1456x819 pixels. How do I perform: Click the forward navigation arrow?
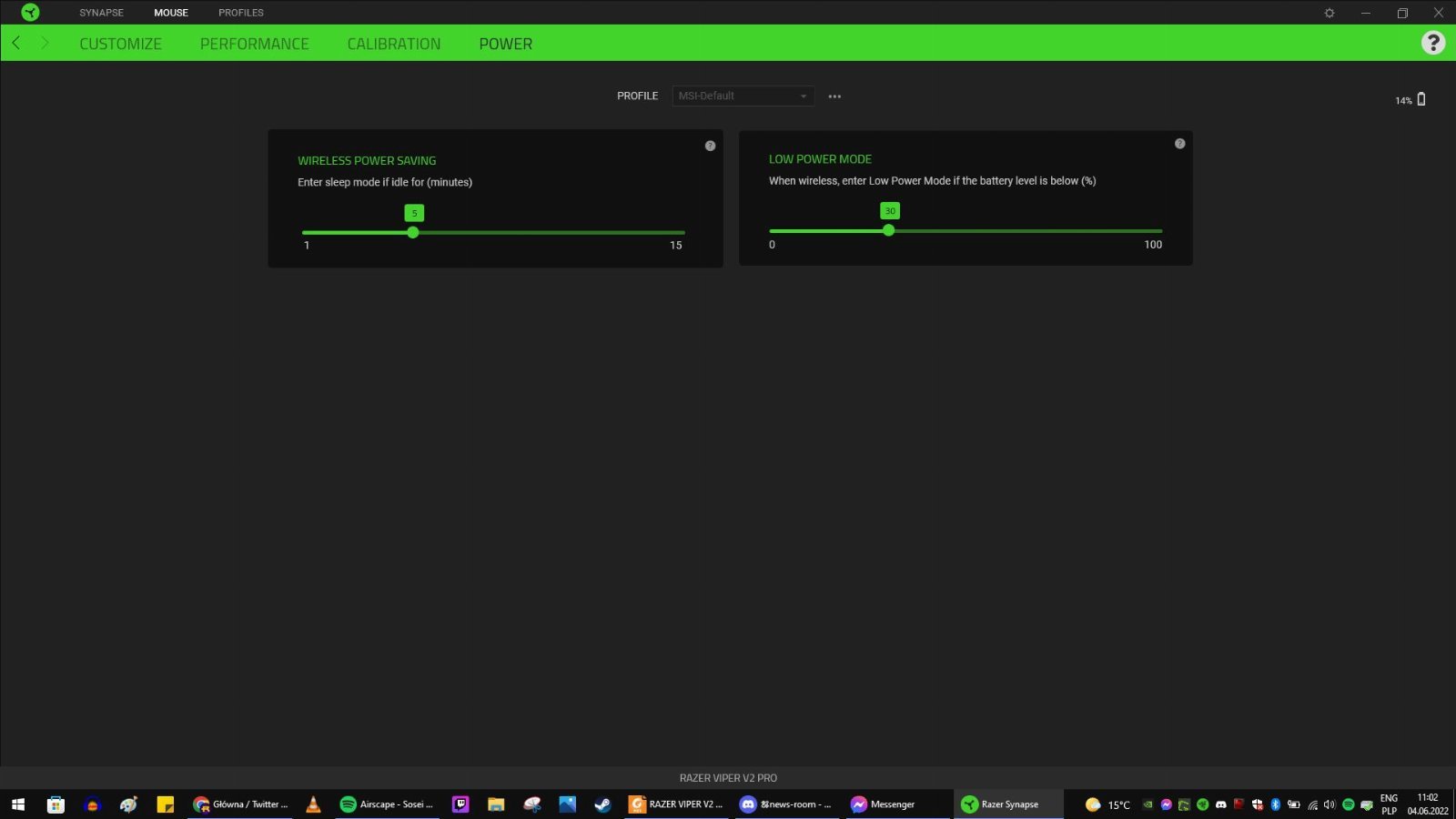tap(45, 43)
